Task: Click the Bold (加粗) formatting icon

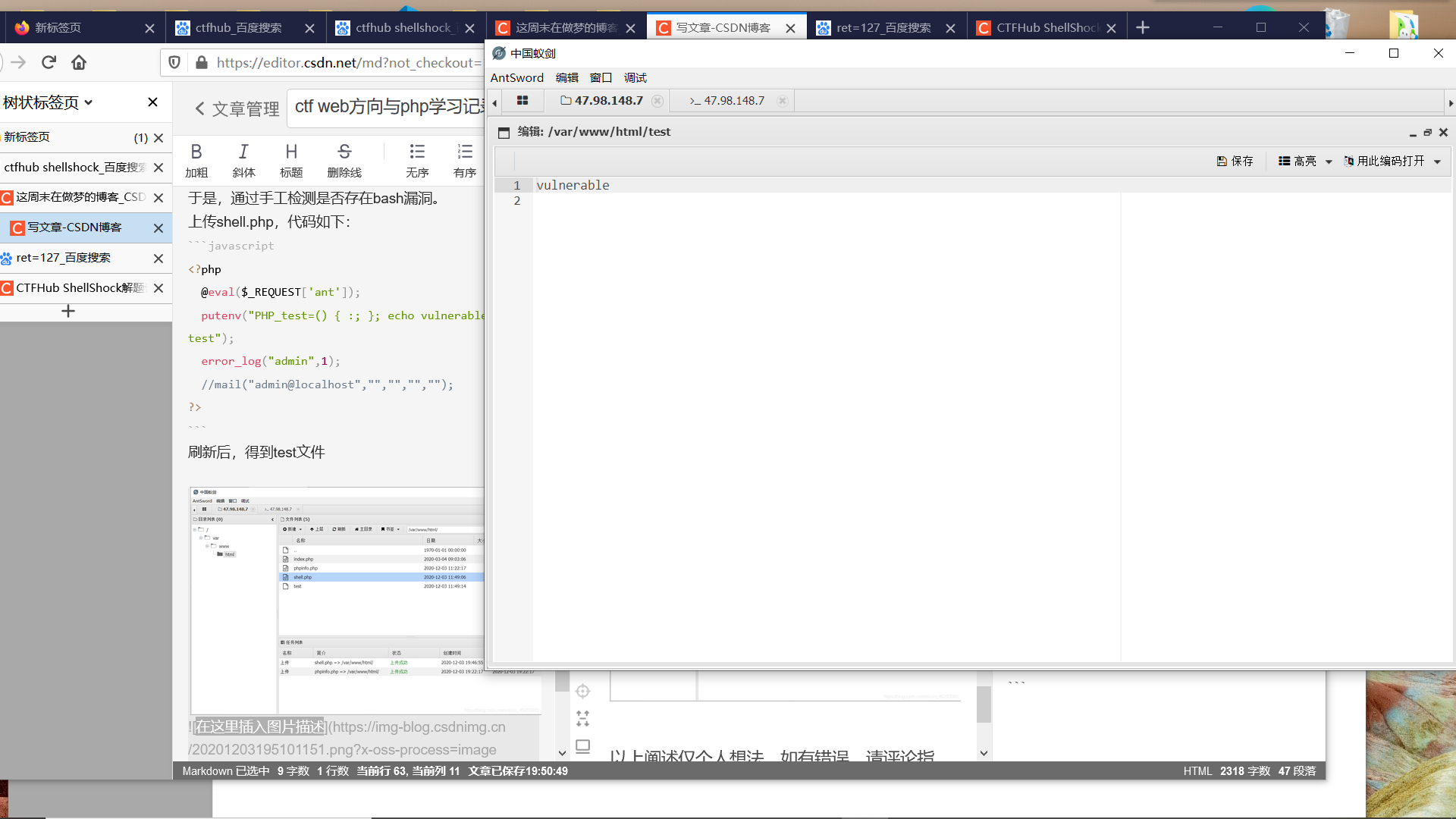Action: click(x=196, y=152)
